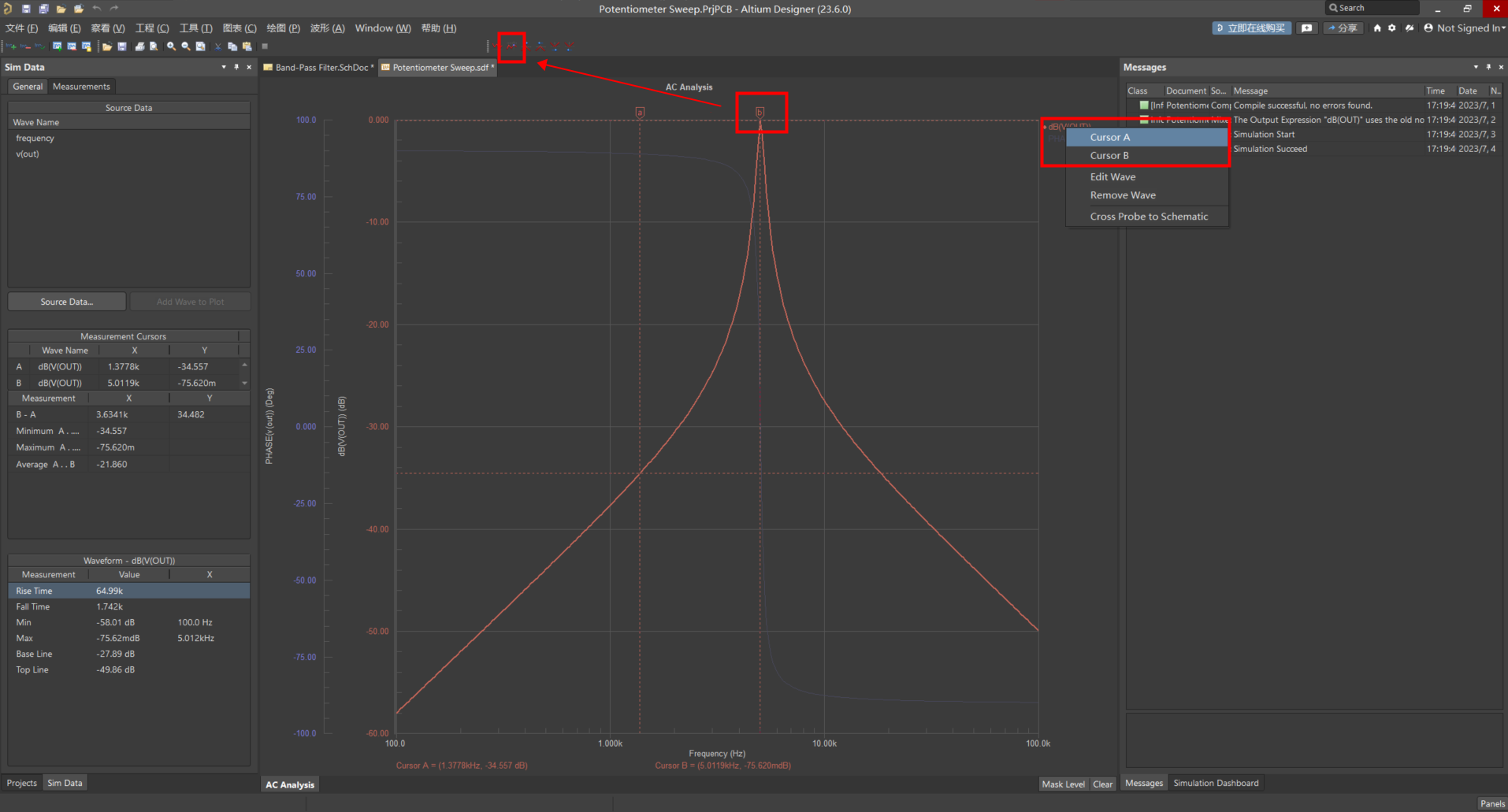Screen dimensions: 1508x812
Task: Open settings with the gear icon
Action: (x=1392, y=28)
